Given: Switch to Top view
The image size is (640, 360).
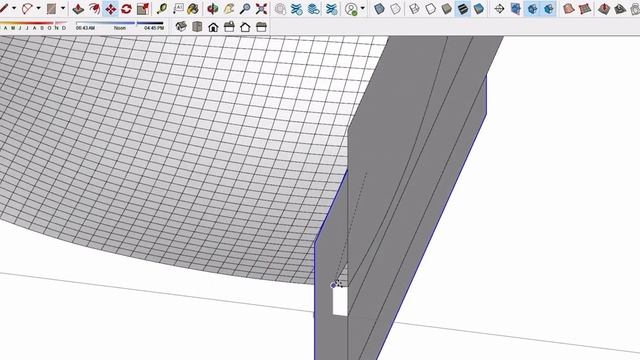Looking at the screenshot, I should [x=197, y=27].
